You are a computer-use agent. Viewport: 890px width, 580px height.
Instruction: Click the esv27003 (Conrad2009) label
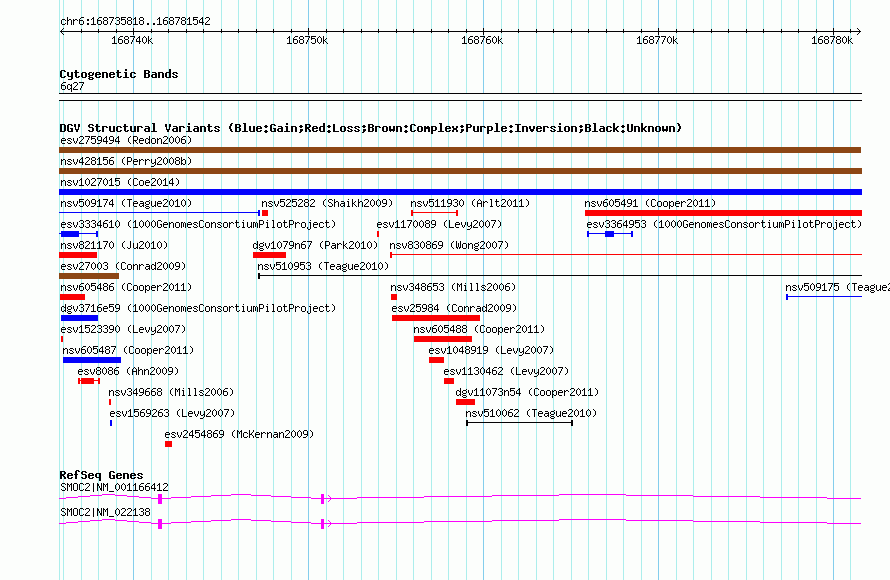coord(123,266)
